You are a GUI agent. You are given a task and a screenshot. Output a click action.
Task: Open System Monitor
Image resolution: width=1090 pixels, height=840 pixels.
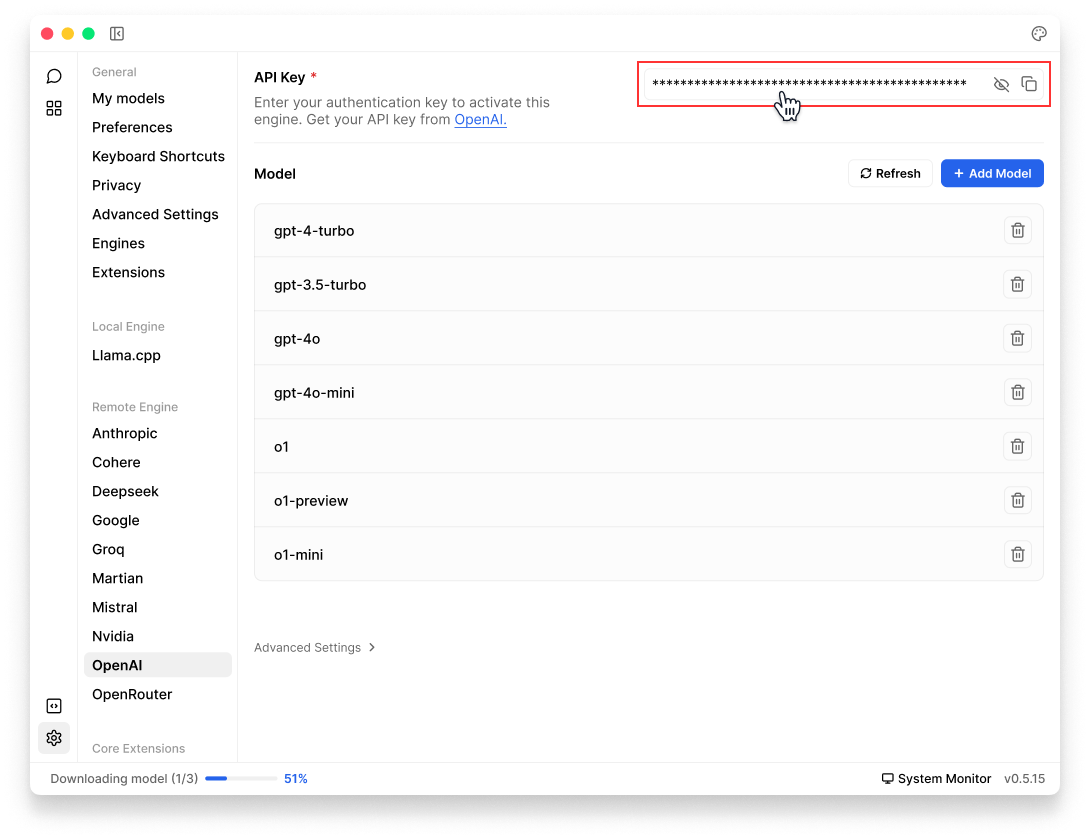936,779
